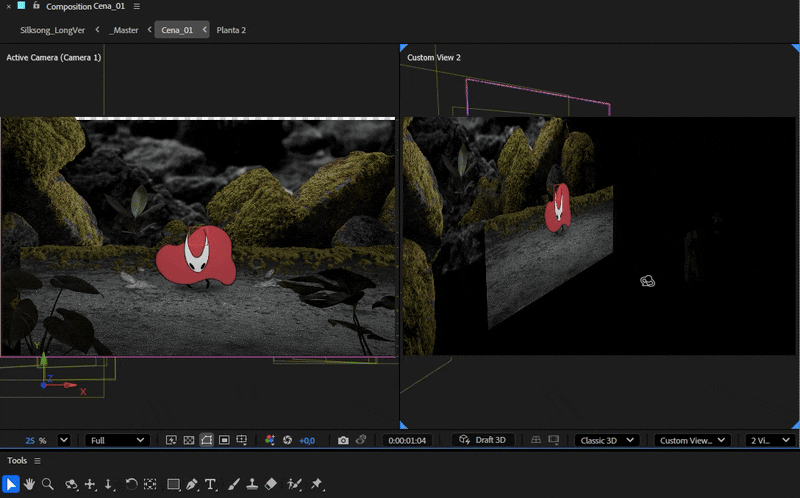Click the composition color label icon

tap(21, 6)
